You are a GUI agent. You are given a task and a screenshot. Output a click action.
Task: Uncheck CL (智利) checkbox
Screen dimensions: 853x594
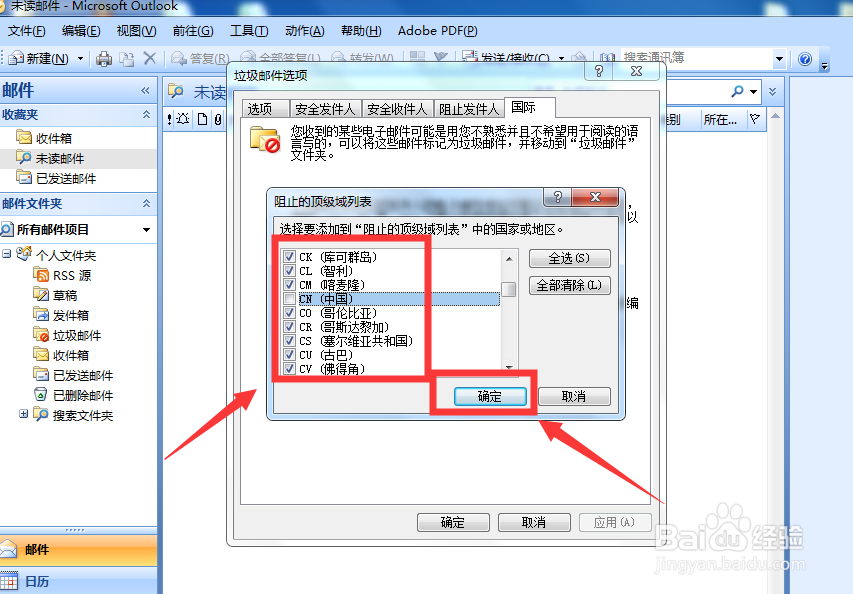tap(289, 271)
